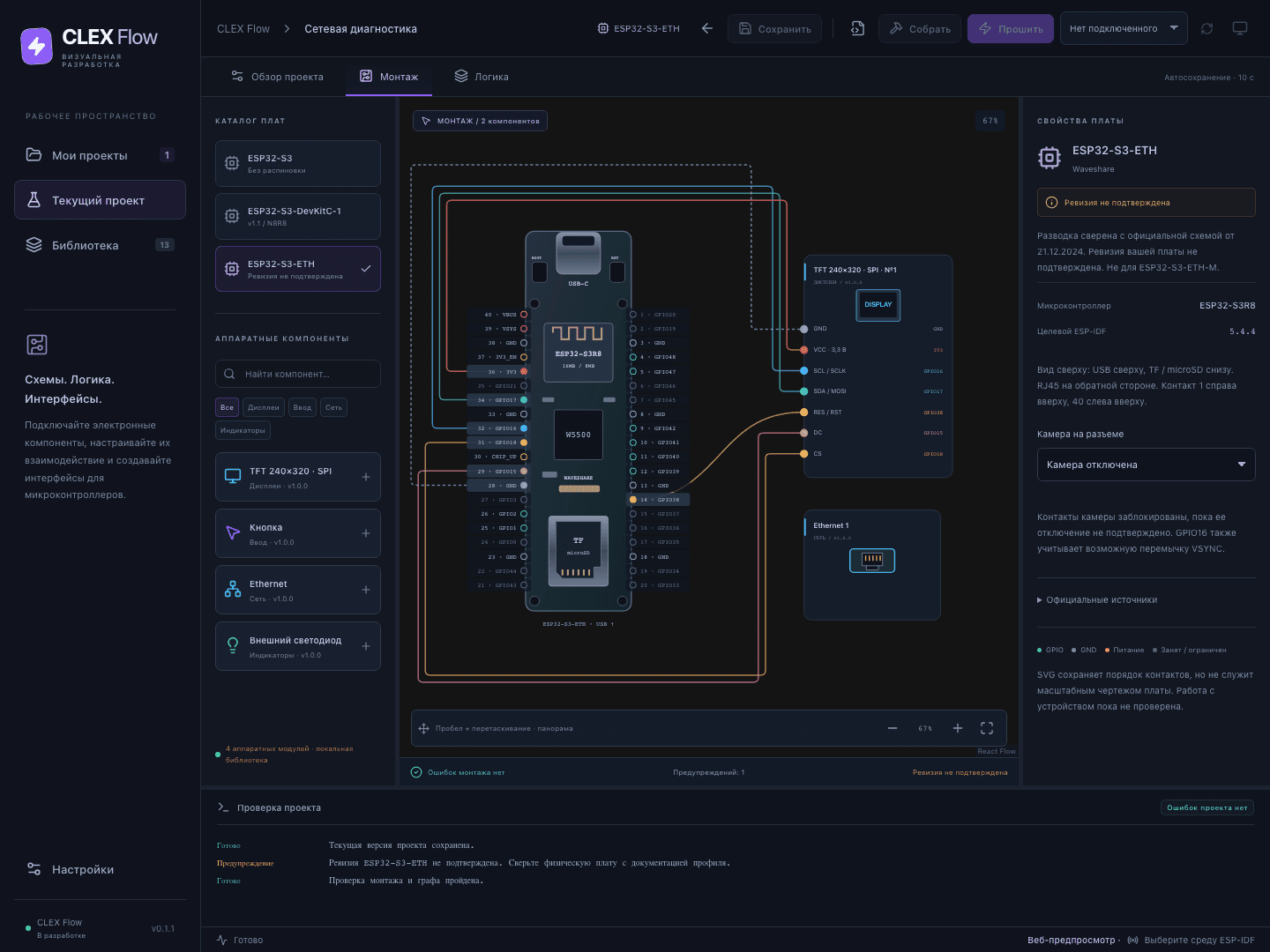
Task: Click the CLEX Flow lightning logo
Action: pos(36,46)
